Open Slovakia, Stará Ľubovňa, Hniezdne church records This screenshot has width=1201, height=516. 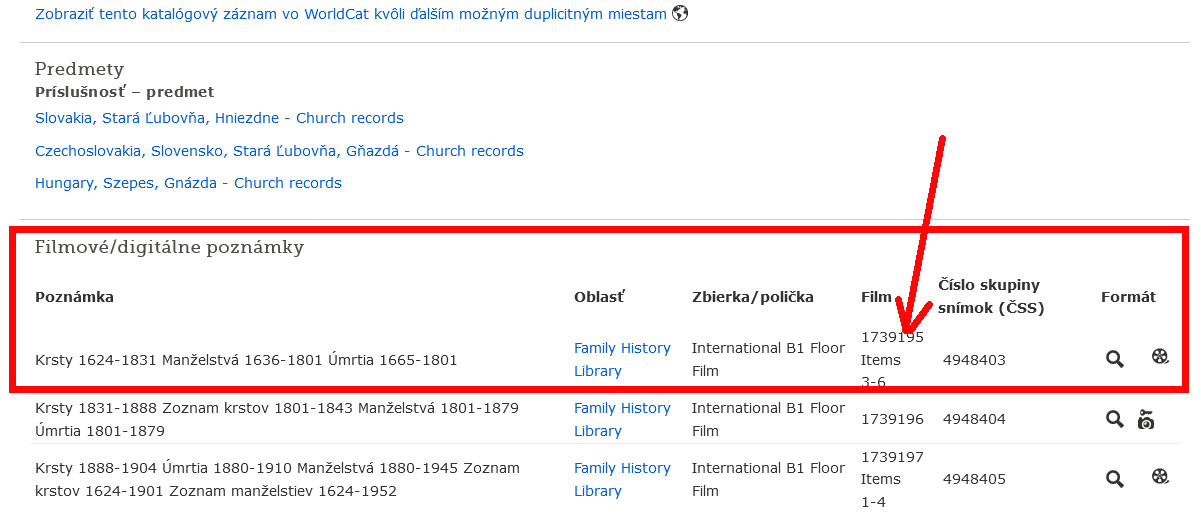pyautogui.click(x=219, y=118)
